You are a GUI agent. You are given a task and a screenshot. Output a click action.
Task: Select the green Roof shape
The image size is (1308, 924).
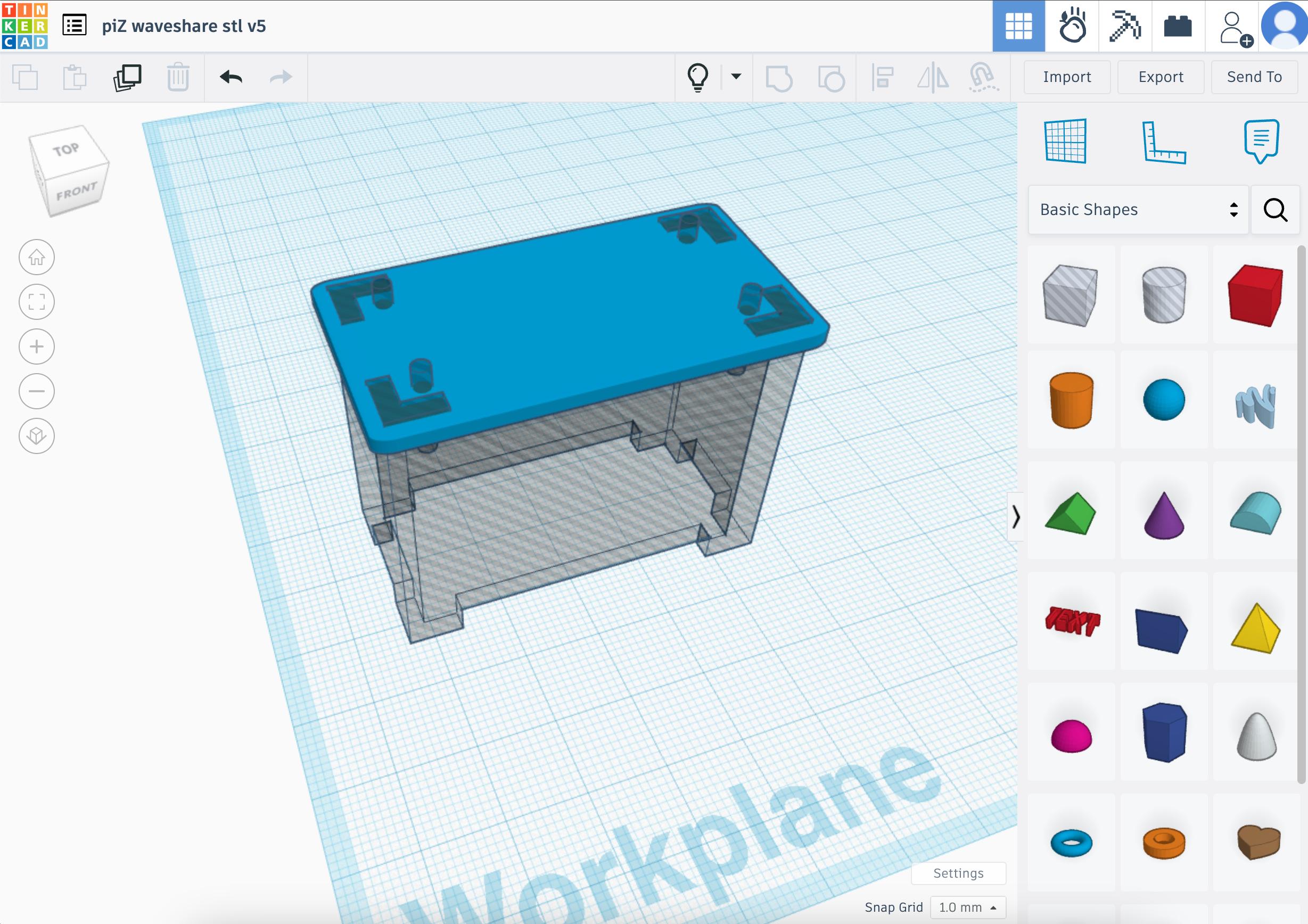pos(1071,513)
